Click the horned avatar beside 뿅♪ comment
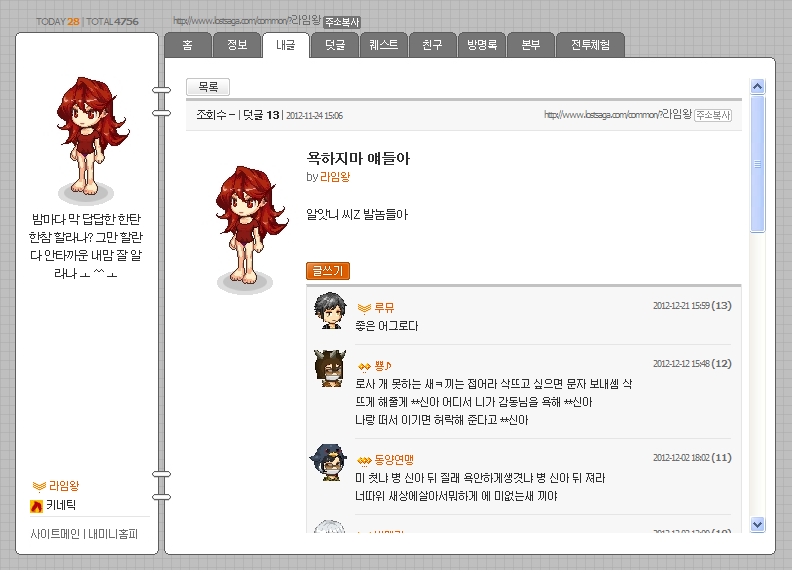792x583 pixels. tap(330, 368)
